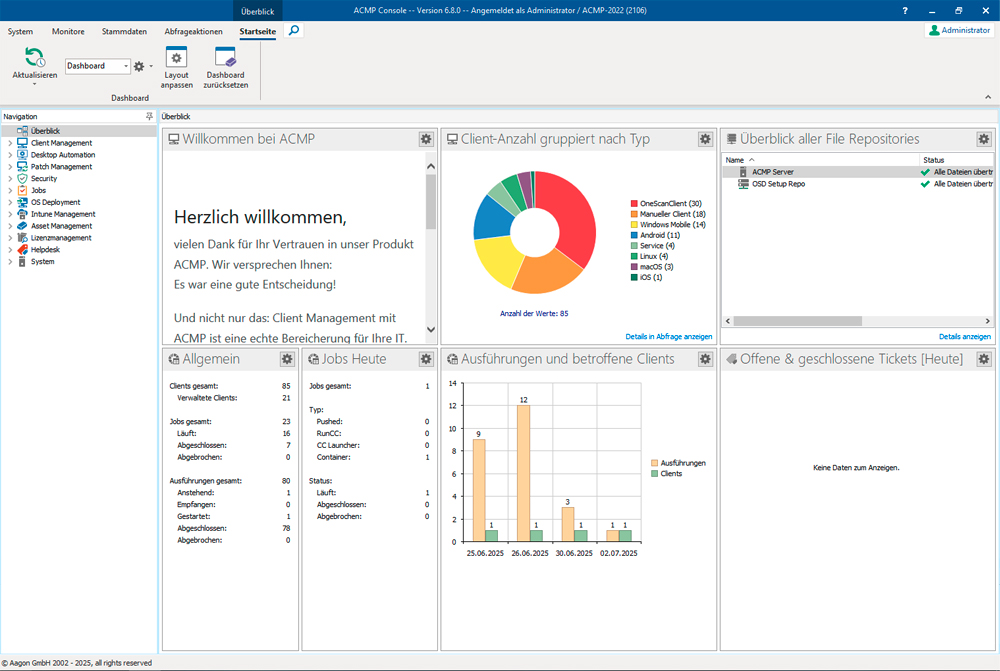Click the 26.06.2025 Ausführungen bar

click(x=523, y=473)
